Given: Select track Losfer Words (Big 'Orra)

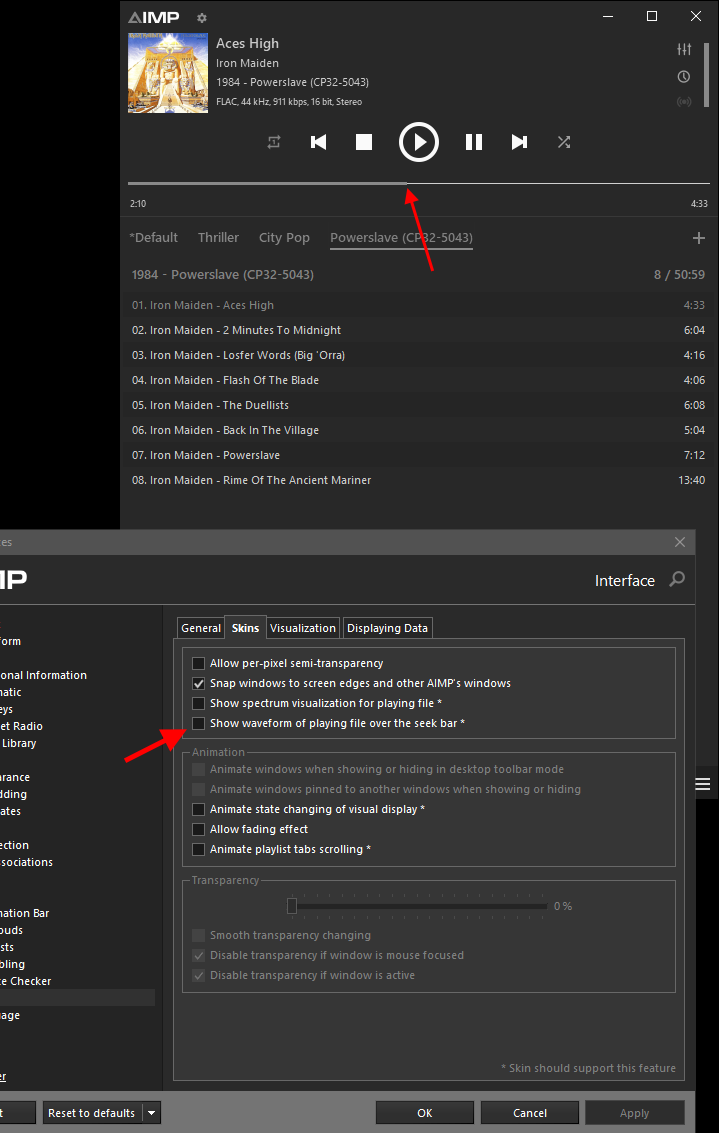Looking at the screenshot, I should pyautogui.click(x=418, y=356).
